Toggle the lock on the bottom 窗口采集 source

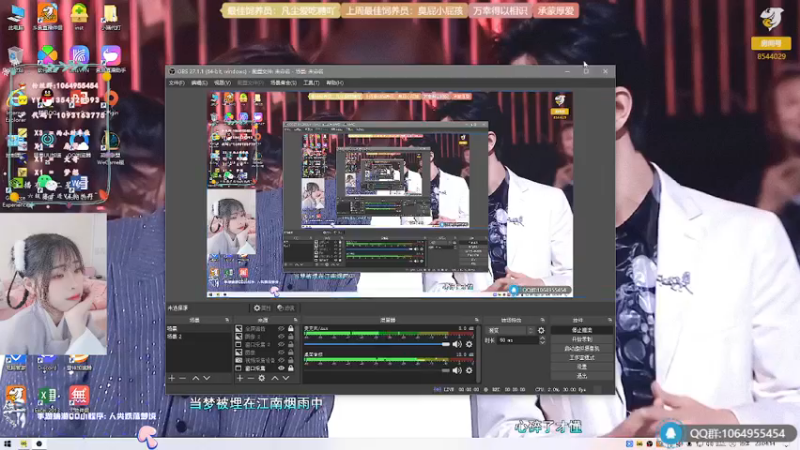click(x=291, y=368)
